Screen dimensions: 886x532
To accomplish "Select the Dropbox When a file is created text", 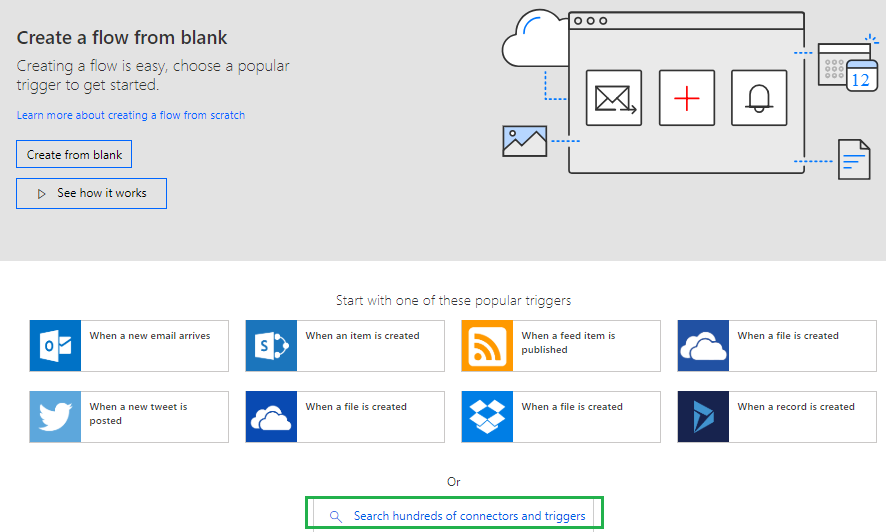I will pyautogui.click(x=572, y=407).
